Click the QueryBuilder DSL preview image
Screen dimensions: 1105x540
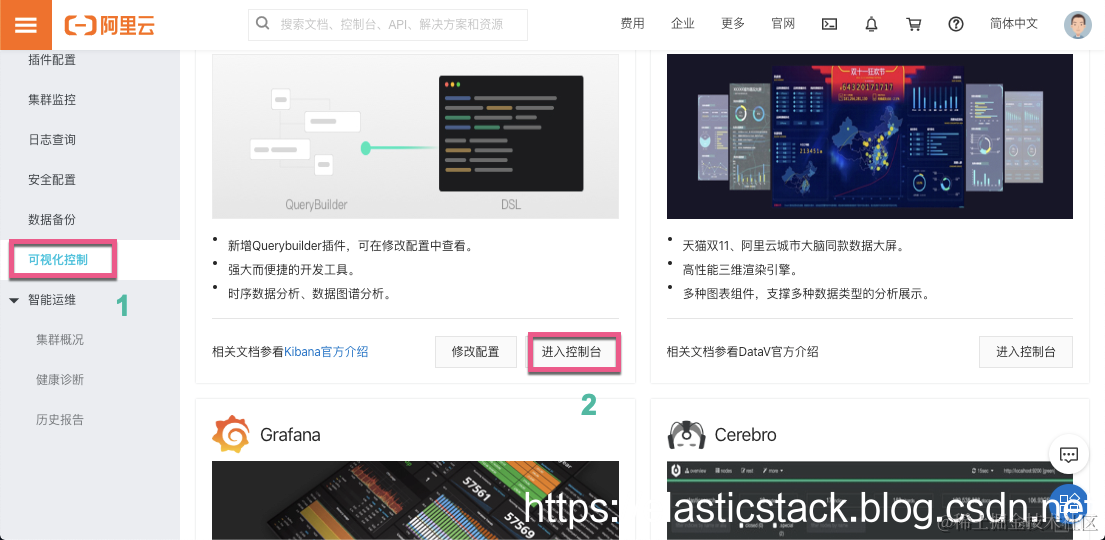(415, 136)
